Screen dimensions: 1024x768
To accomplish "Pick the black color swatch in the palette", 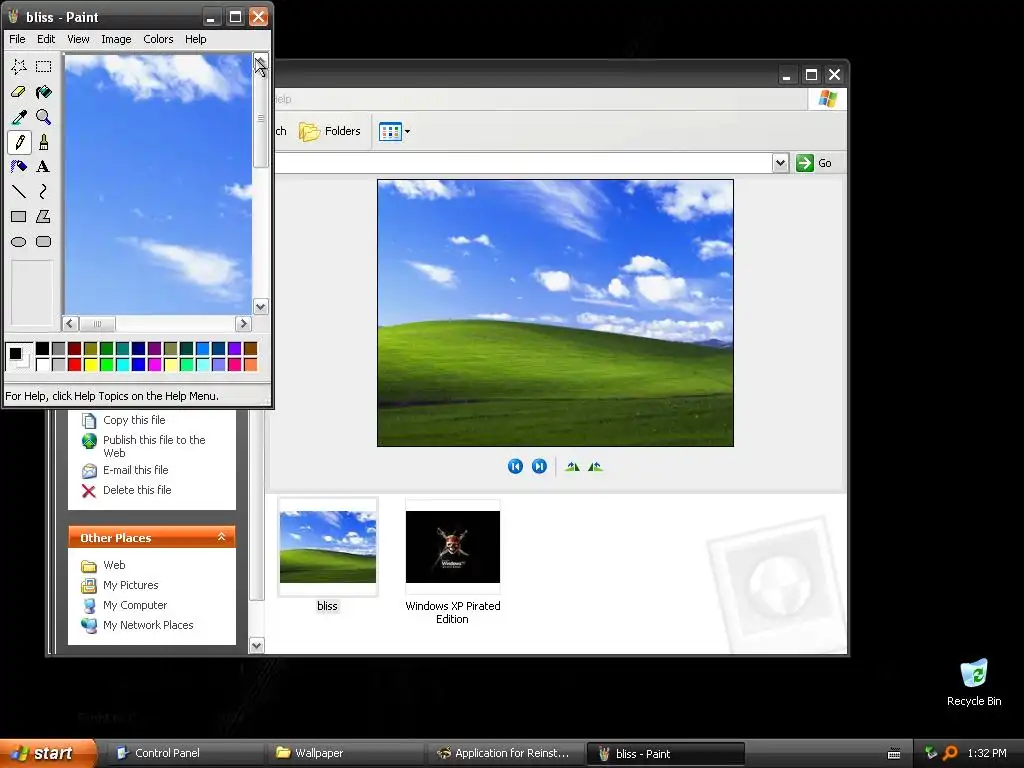I will pyautogui.click(x=42, y=349).
